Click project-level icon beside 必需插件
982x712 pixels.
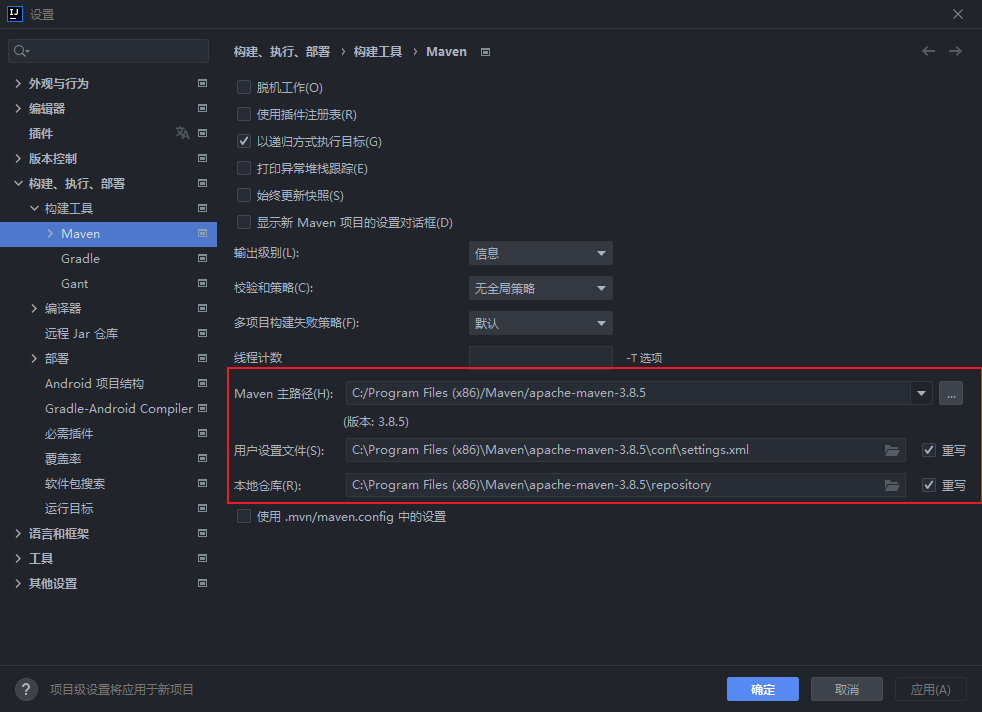202,433
